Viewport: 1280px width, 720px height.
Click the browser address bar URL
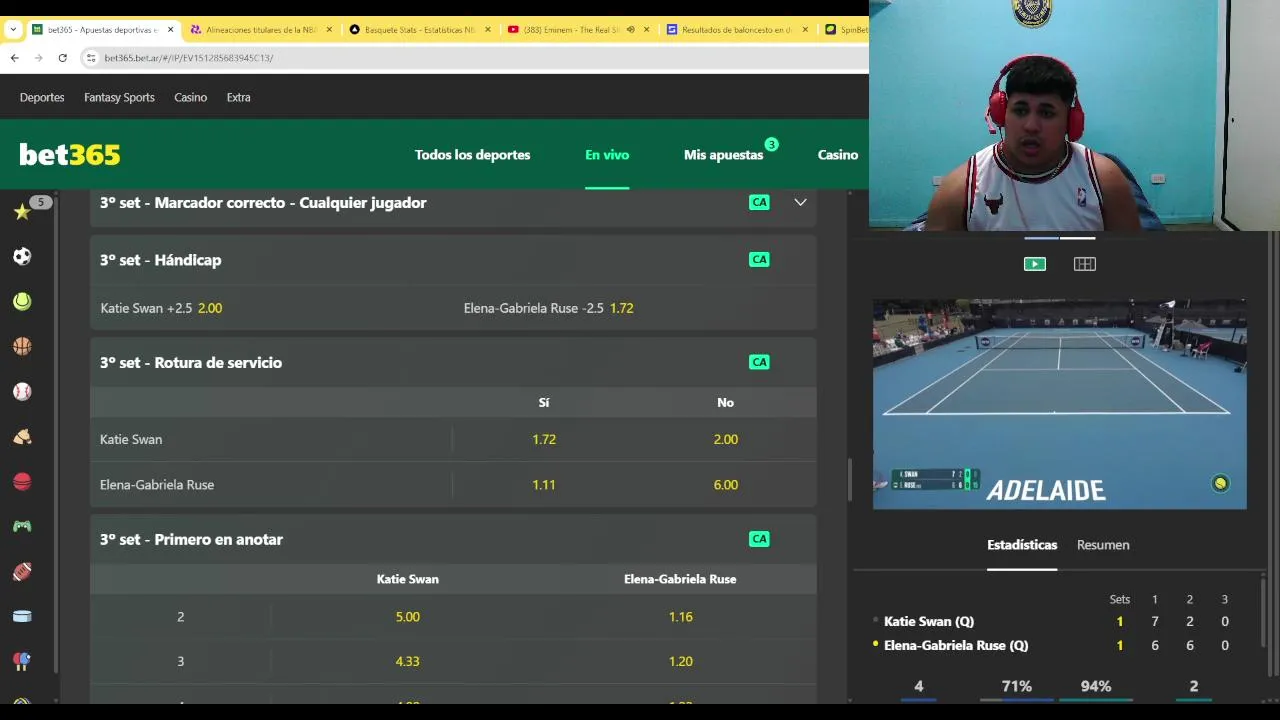click(189, 58)
